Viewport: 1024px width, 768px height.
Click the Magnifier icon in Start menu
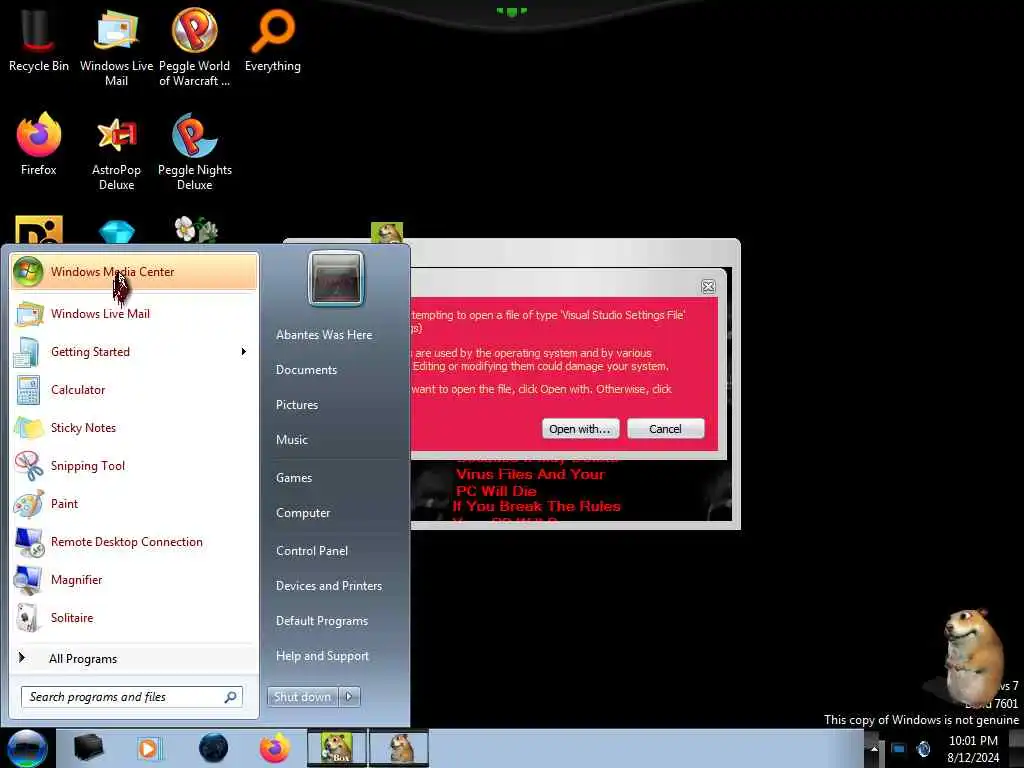coord(28,580)
